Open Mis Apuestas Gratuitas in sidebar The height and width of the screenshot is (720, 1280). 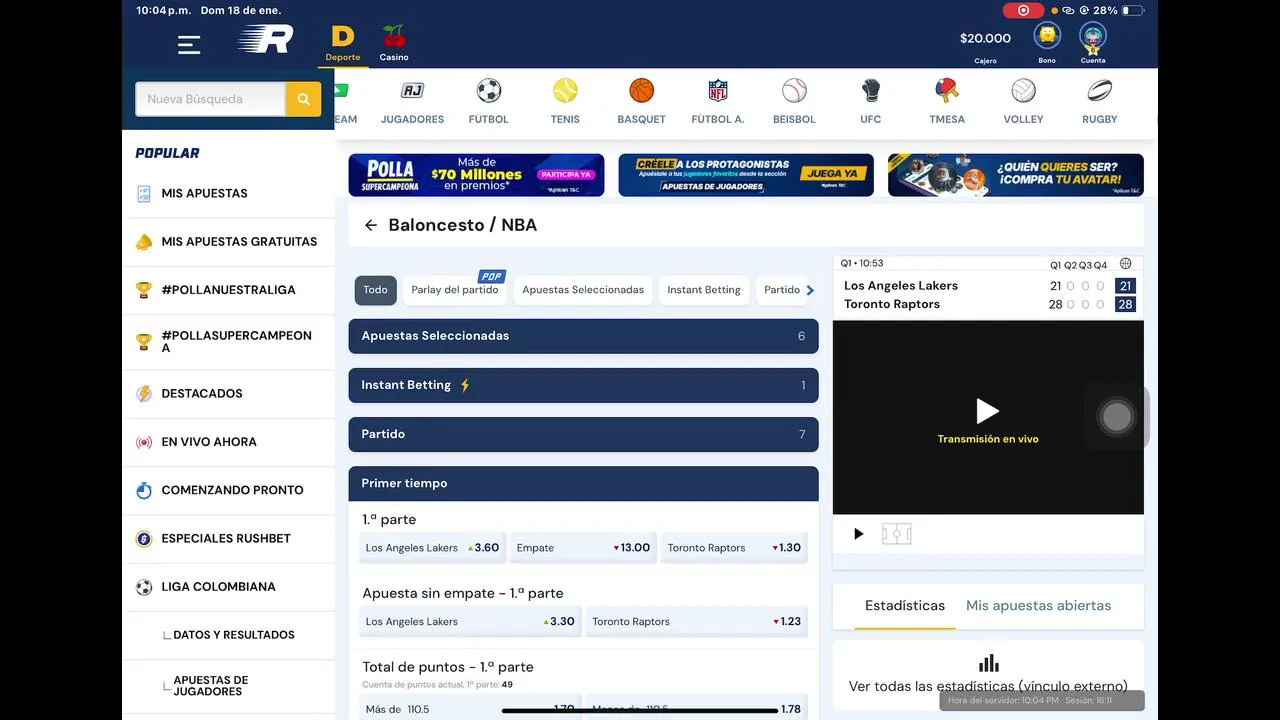(x=228, y=242)
